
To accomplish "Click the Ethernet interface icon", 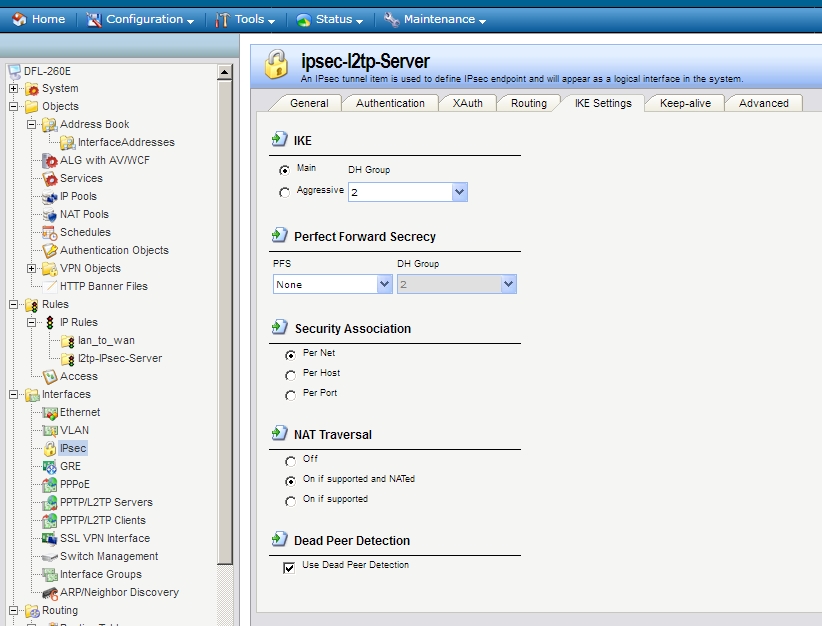I will tap(50, 413).
